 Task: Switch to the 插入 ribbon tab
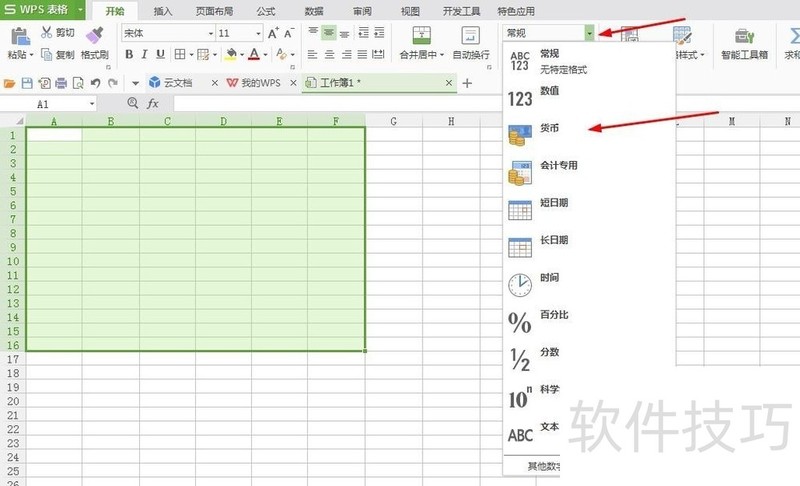click(x=163, y=11)
